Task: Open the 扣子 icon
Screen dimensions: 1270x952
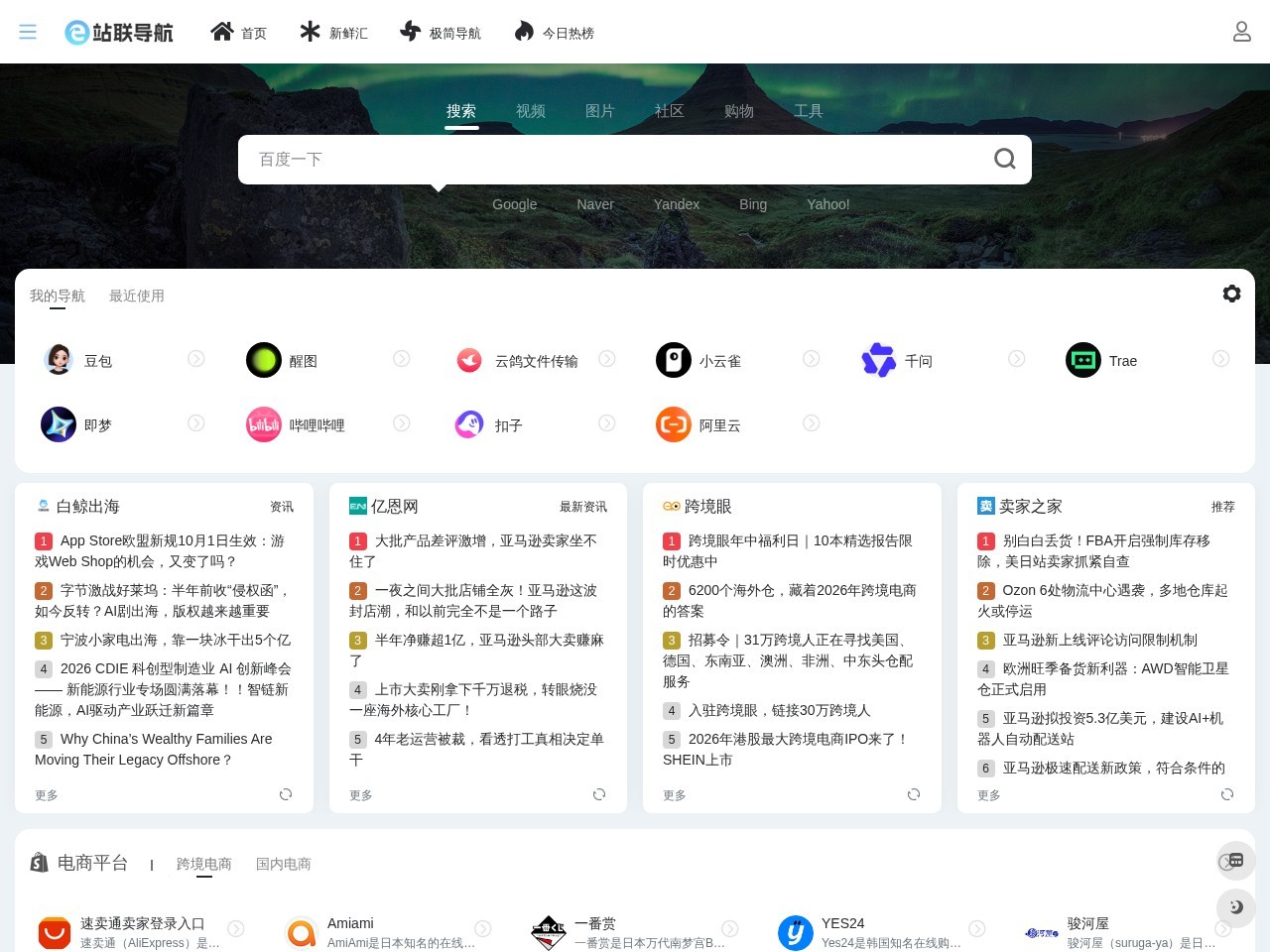Action: click(x=469, y=424)
